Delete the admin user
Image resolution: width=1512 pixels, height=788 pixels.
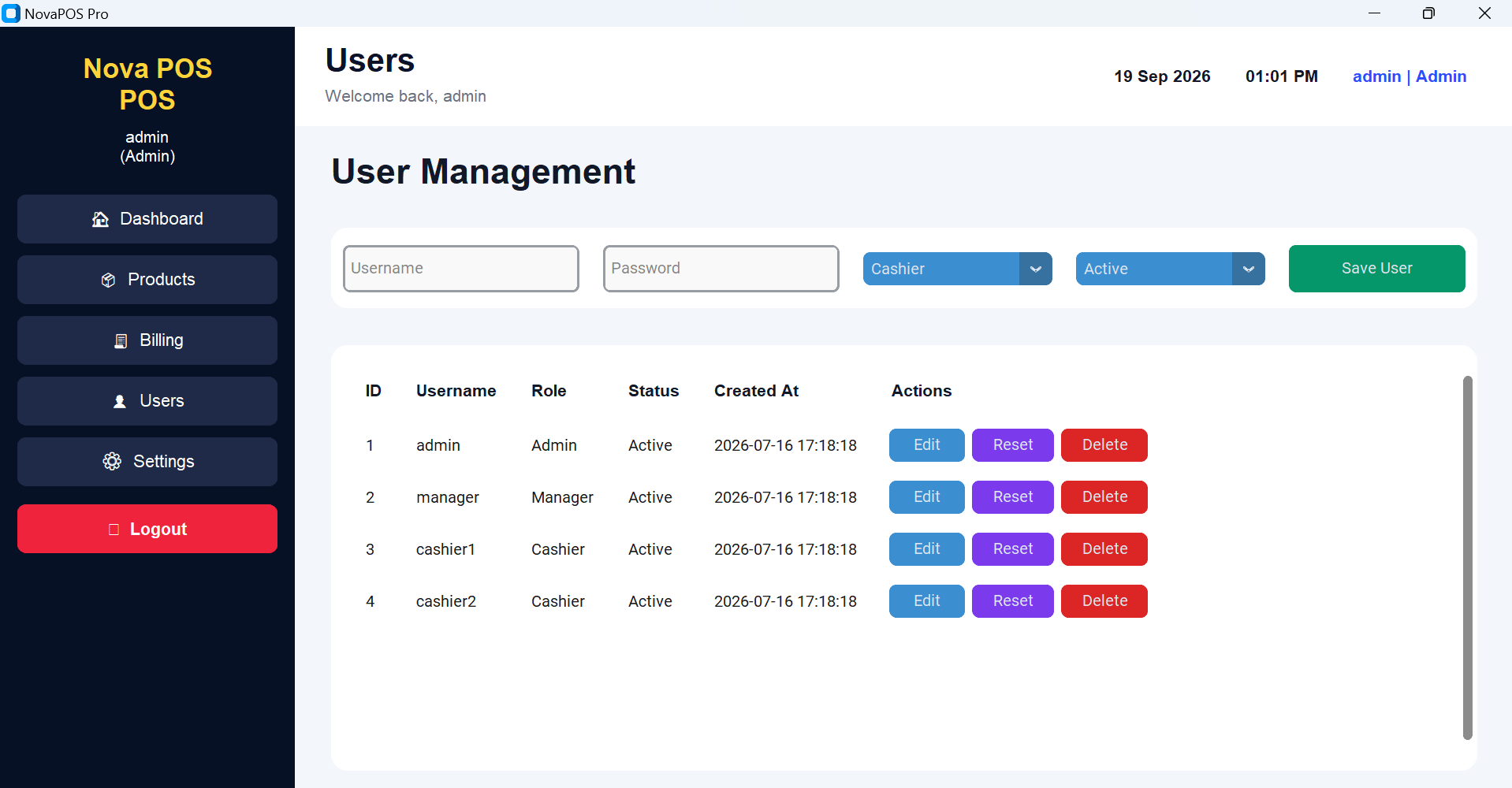click(1104, 445)
